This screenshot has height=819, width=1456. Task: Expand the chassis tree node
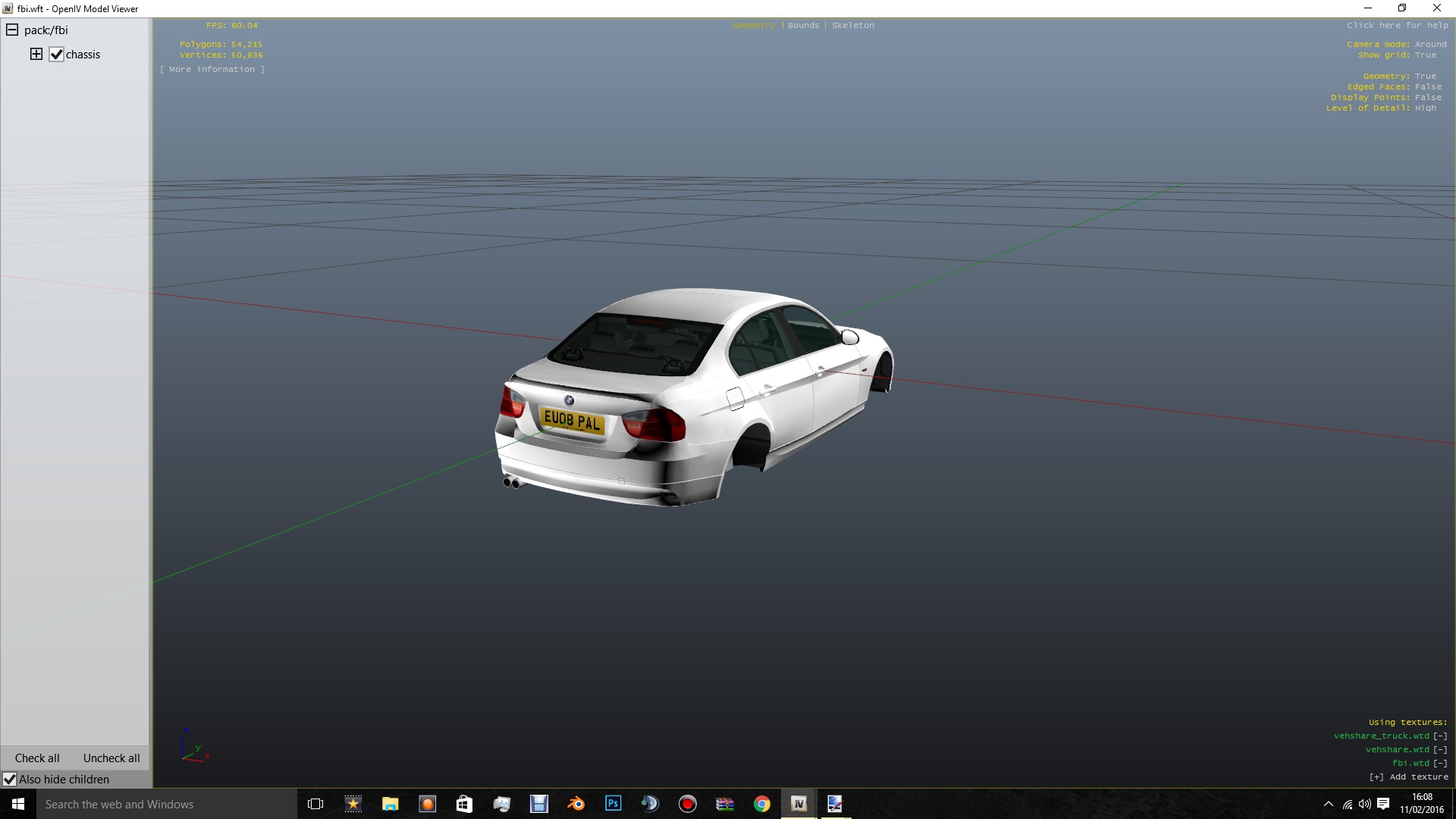[36, 54]
